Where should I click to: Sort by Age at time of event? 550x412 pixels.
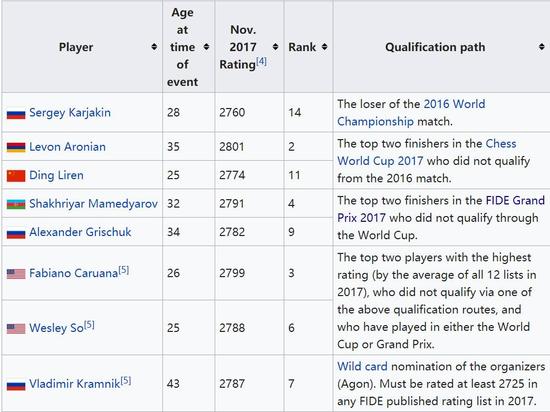click(206, 47)
